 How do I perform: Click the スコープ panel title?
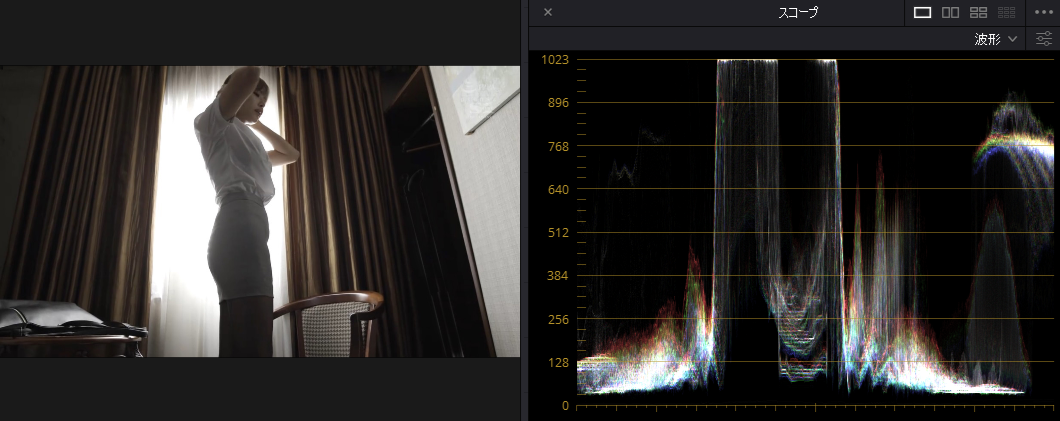[x=798, y=12]
